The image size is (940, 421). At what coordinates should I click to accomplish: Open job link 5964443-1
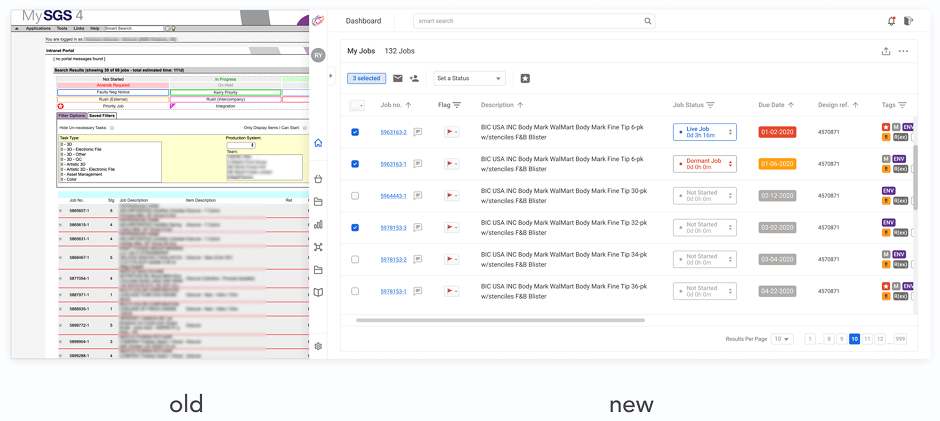(393, 196)
